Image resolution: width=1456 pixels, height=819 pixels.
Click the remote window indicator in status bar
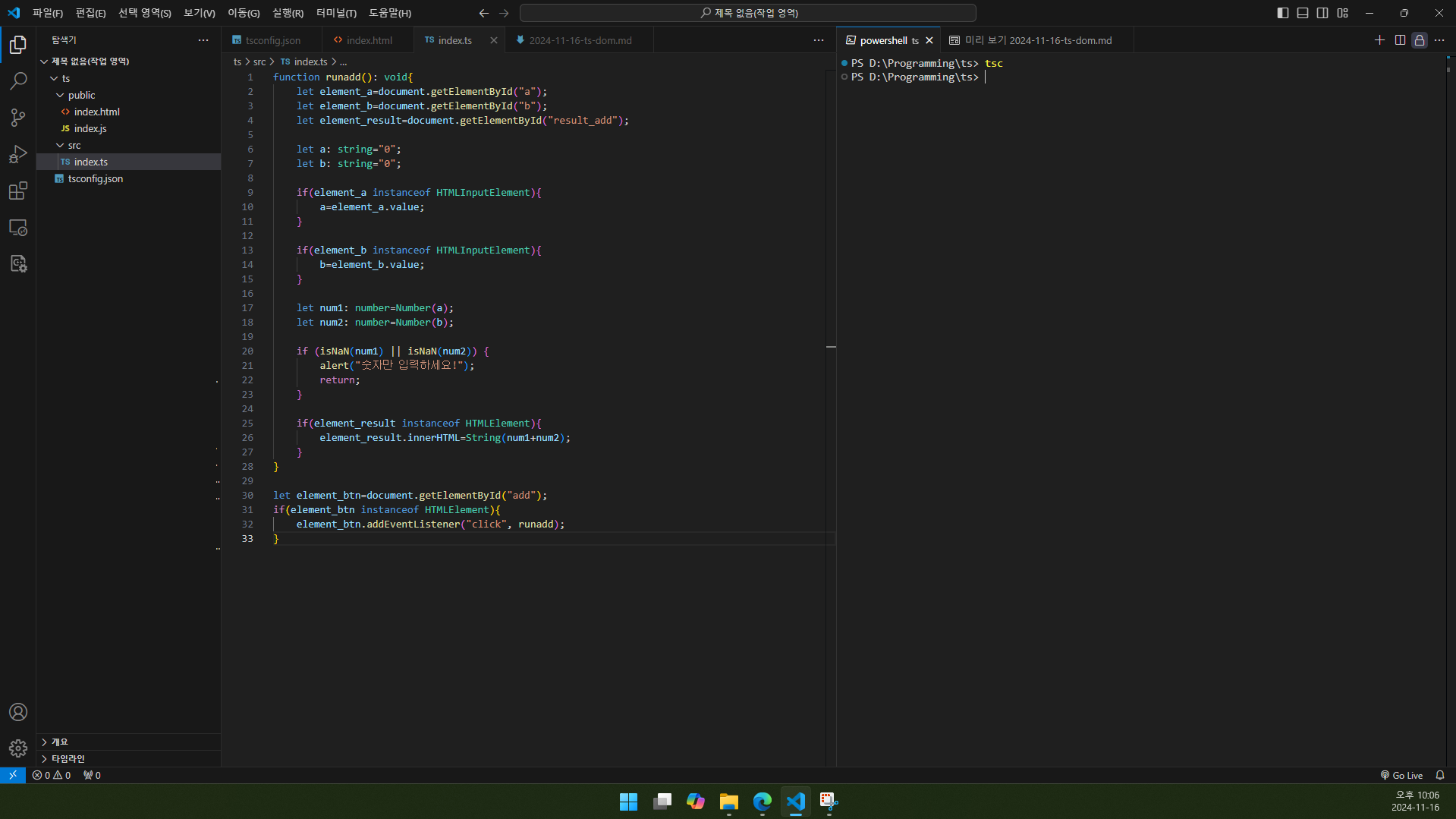coord(13,775)
